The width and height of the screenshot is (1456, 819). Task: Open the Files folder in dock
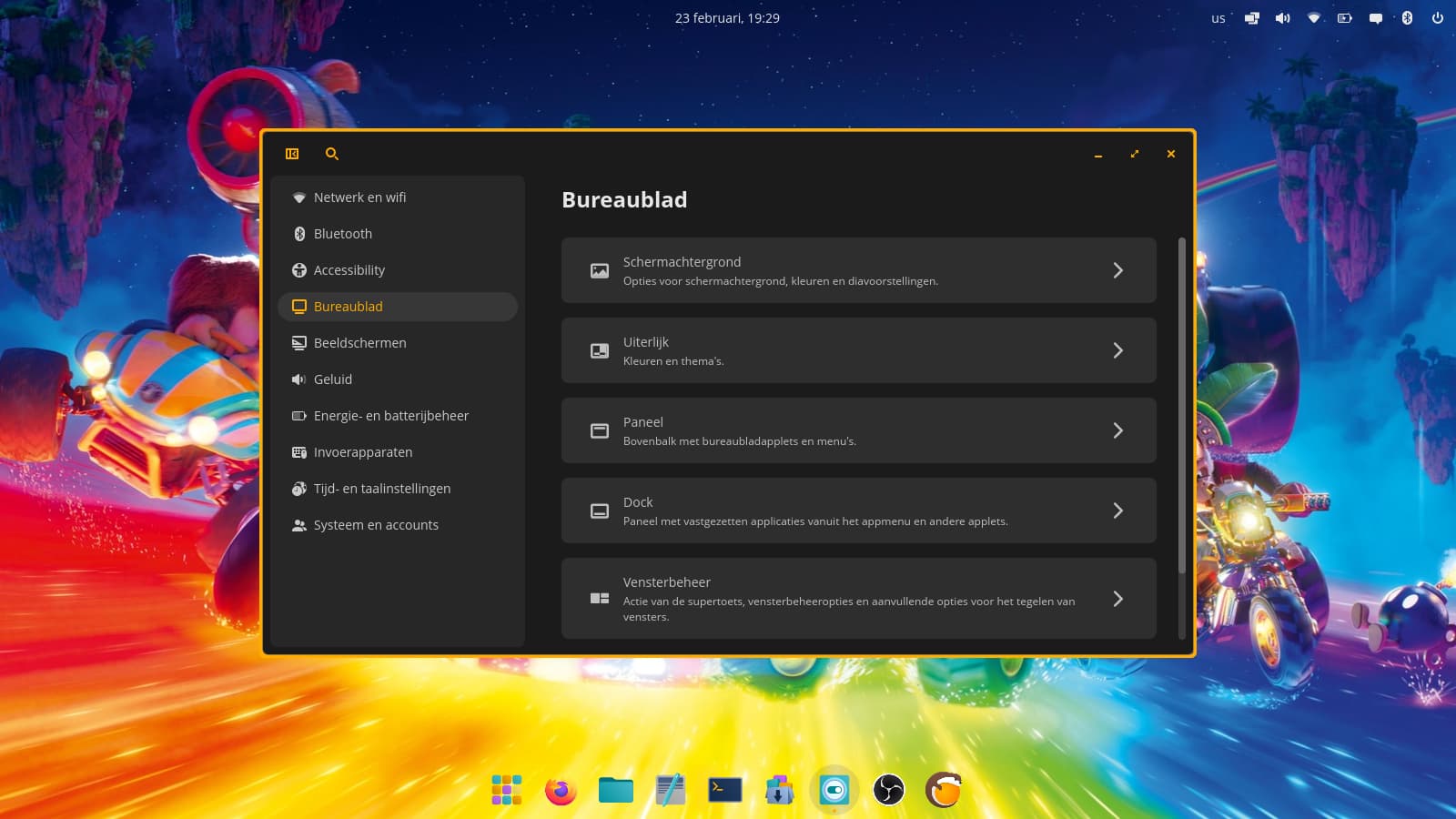point(616,790)
